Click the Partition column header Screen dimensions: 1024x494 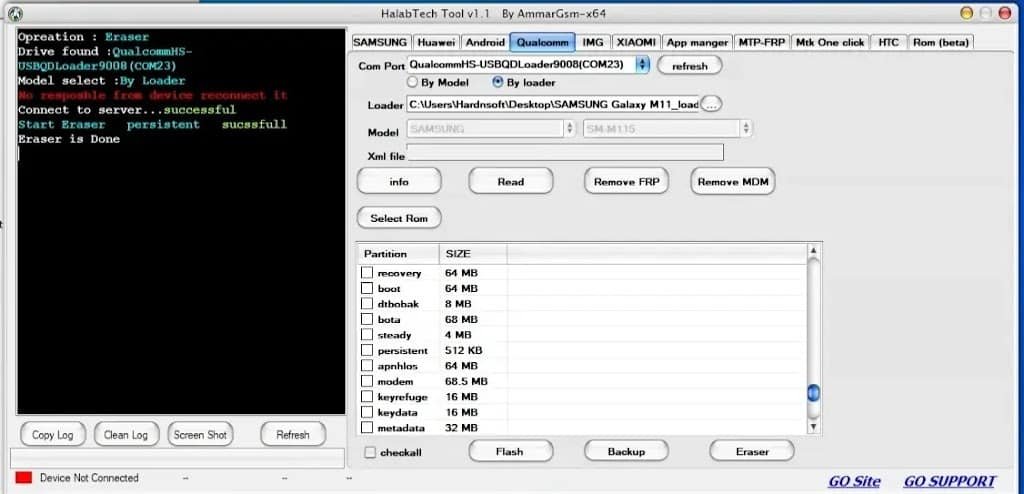(x=398, y=254)
